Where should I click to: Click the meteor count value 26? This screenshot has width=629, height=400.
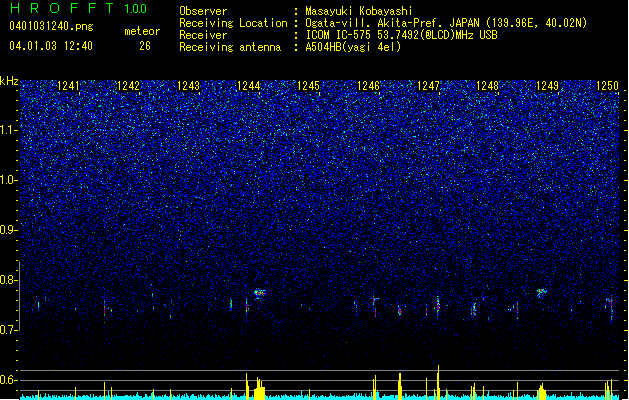point(145,46)
